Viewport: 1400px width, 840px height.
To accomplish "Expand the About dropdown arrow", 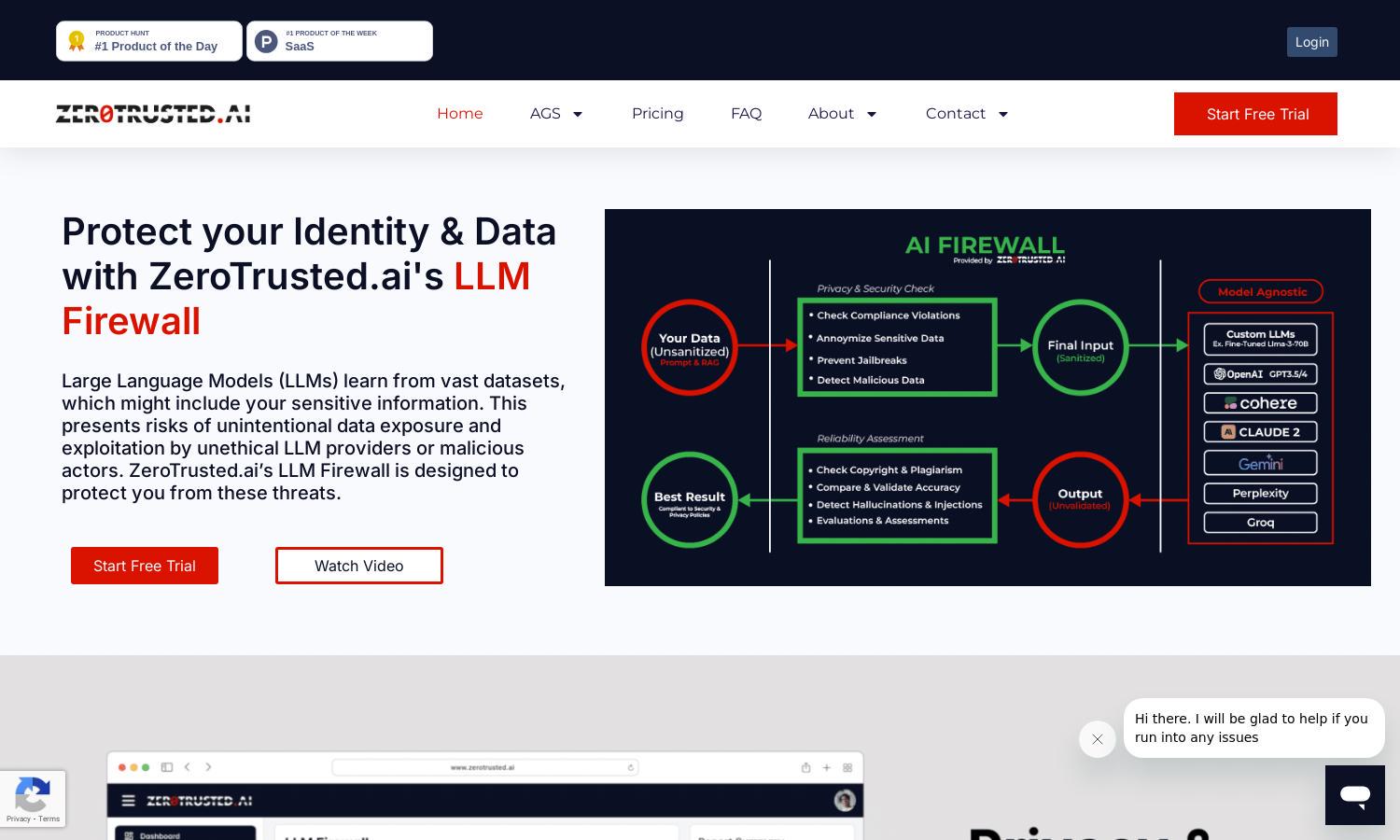I will coord(872,115).
